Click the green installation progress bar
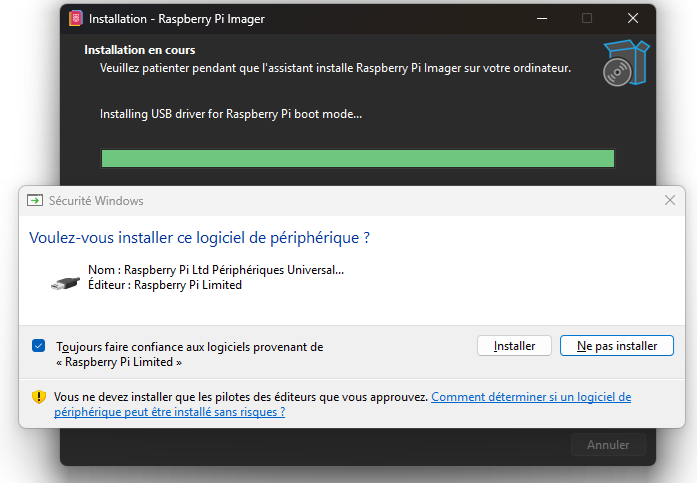Viewport: 697px width, 483px height. 358,159
